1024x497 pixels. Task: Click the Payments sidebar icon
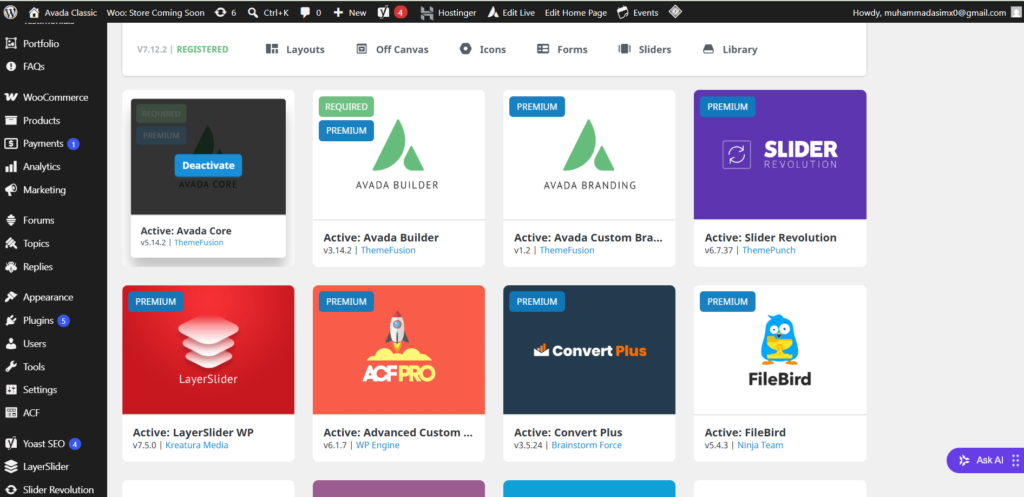[x=10, y=144]
